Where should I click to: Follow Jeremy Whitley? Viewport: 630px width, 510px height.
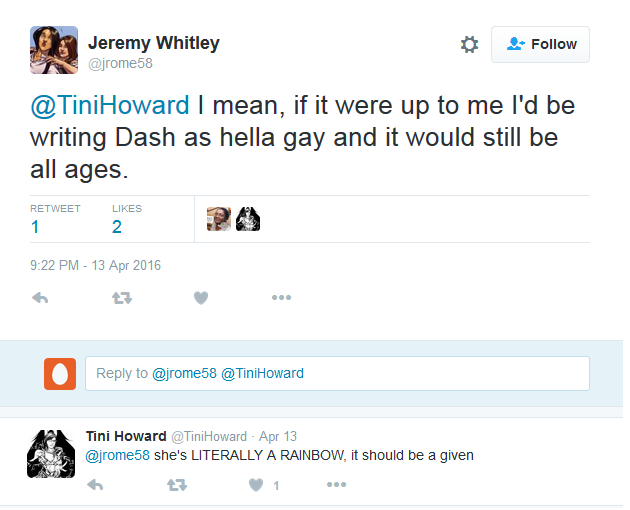pyautogui.click(x=540, y=45)
